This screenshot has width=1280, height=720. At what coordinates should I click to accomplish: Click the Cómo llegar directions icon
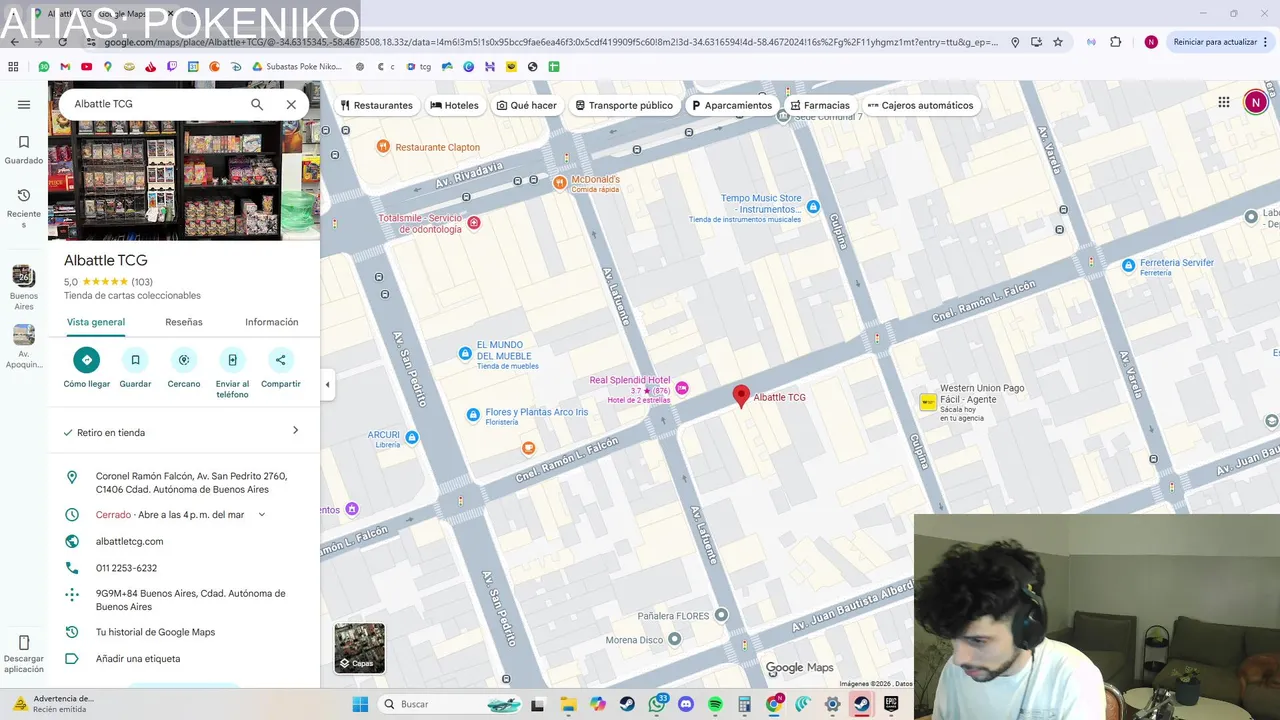coord(87,360)
